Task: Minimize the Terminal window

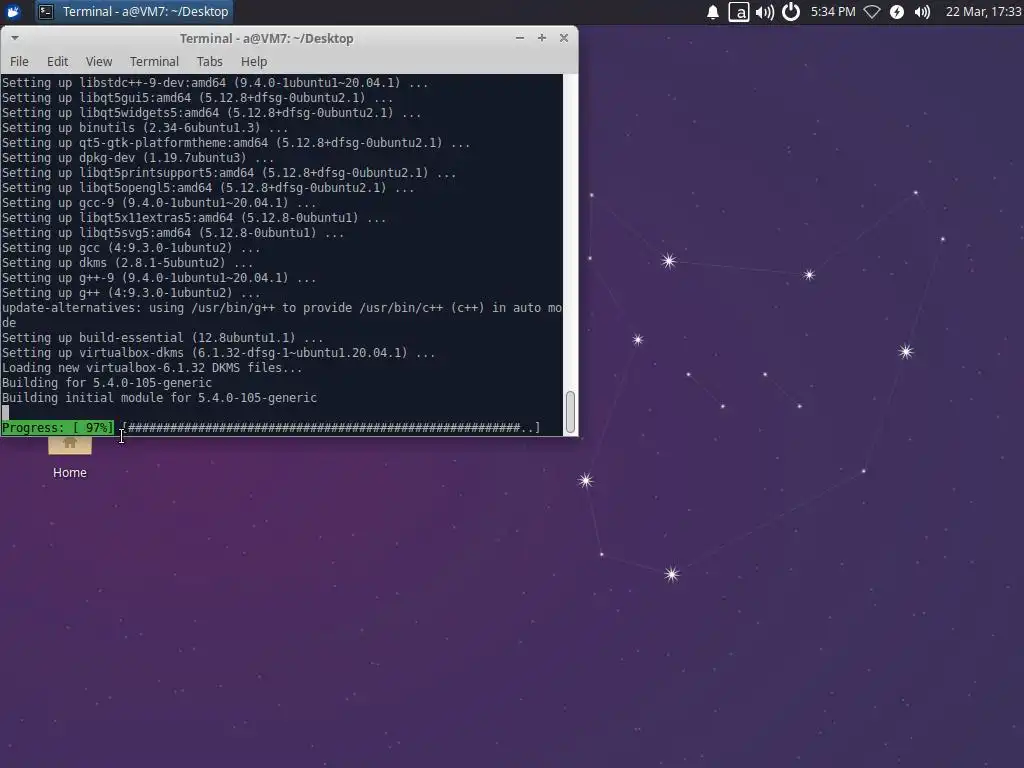Action: (x=520, y=38)
